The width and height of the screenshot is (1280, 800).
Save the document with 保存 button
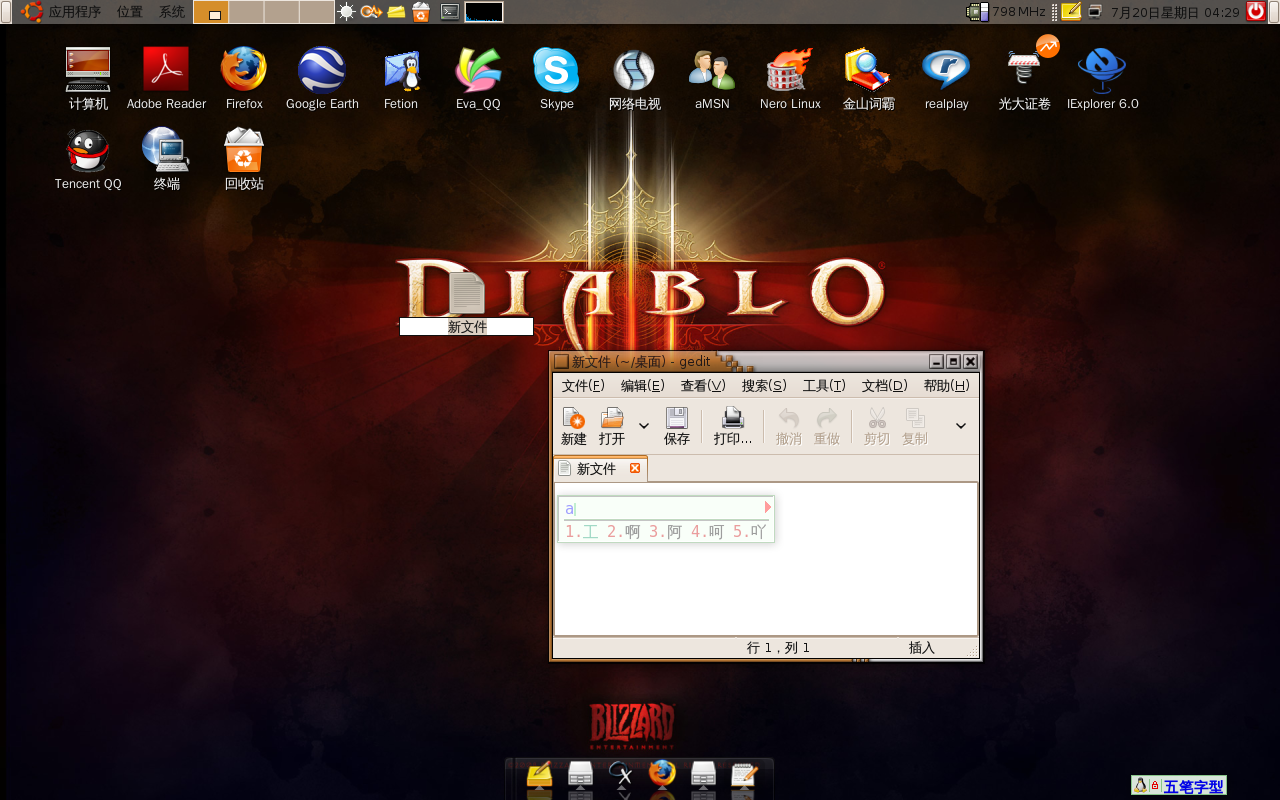[677, 426]
